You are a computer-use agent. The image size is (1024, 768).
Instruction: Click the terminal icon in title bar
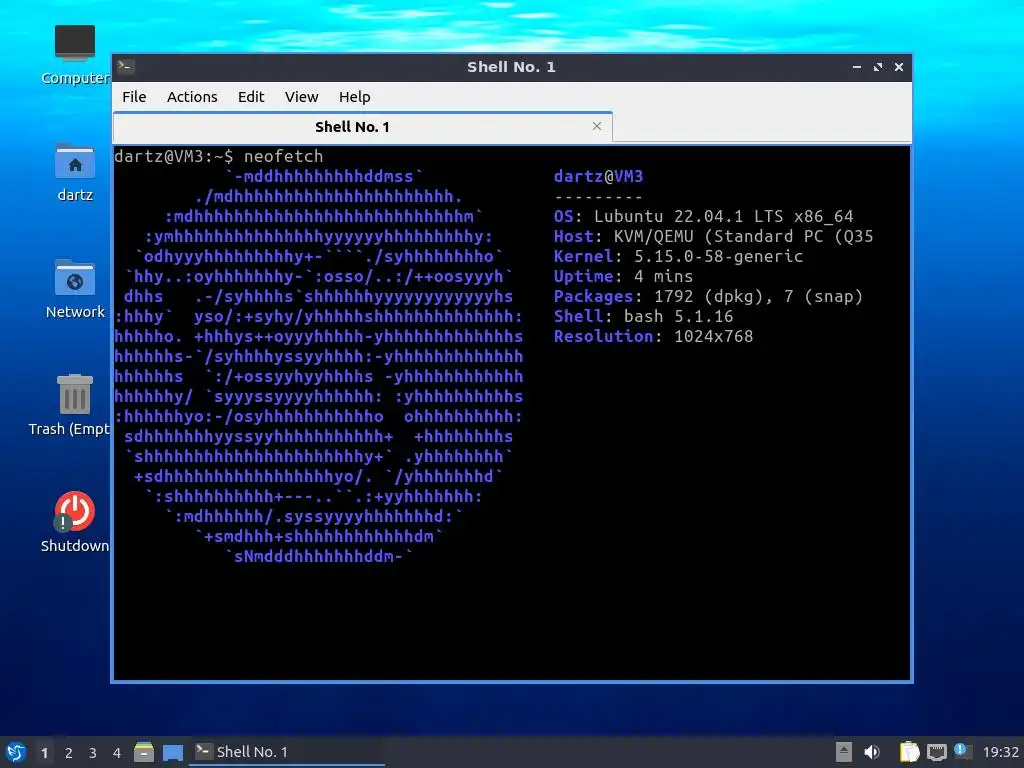[126, 67]
